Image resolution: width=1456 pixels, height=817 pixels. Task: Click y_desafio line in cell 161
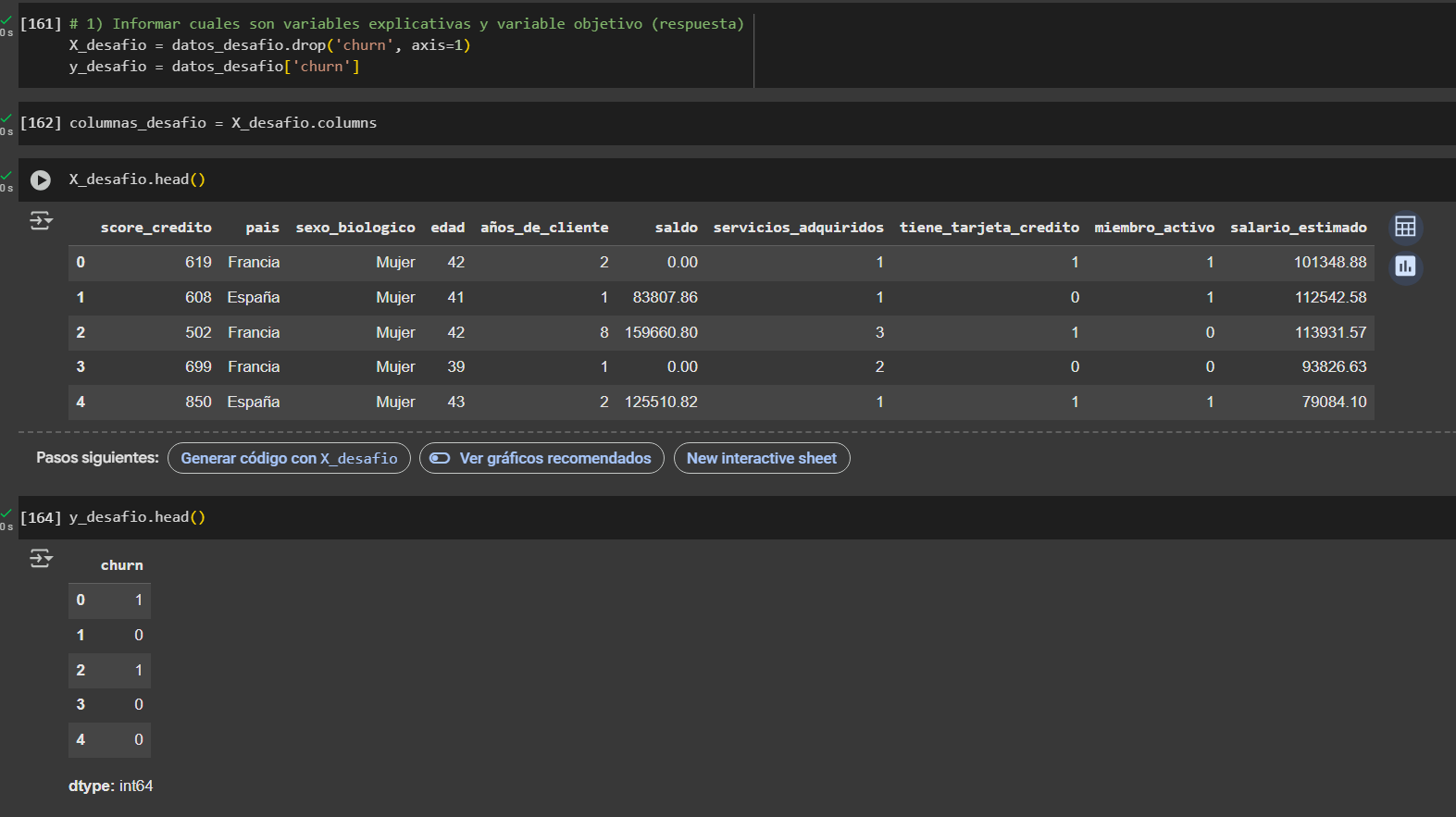point(214,67)
